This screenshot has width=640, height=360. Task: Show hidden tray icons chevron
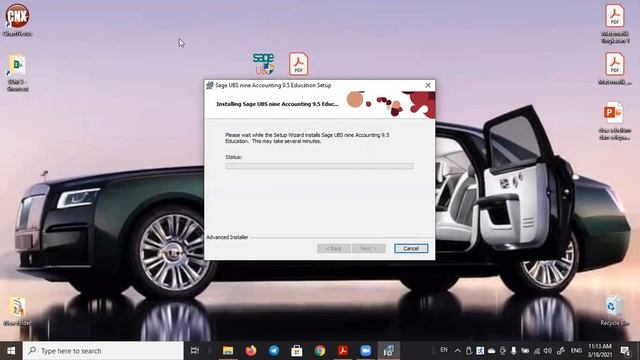click(x=458, y=351)
